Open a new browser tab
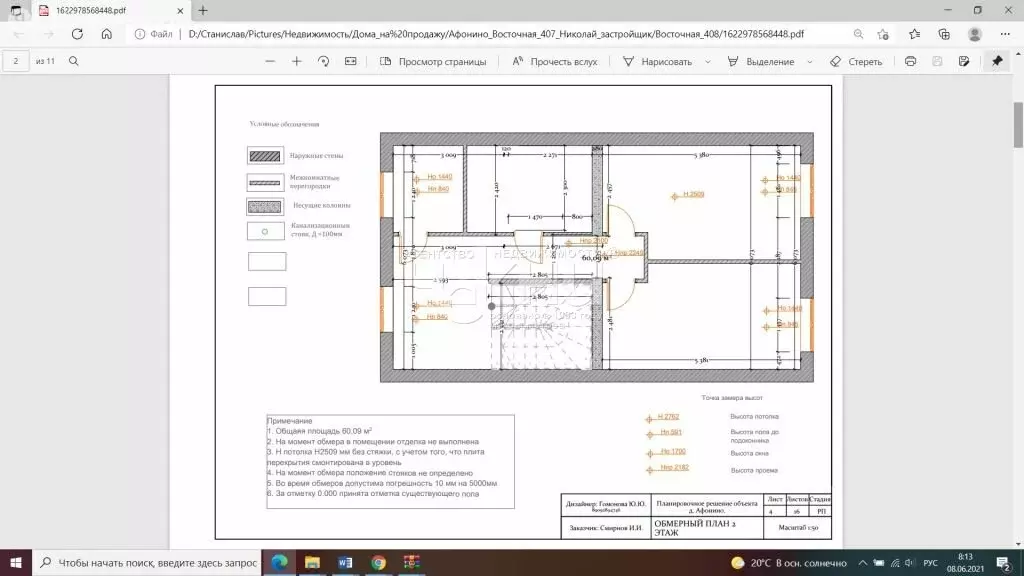 point(203,10)
